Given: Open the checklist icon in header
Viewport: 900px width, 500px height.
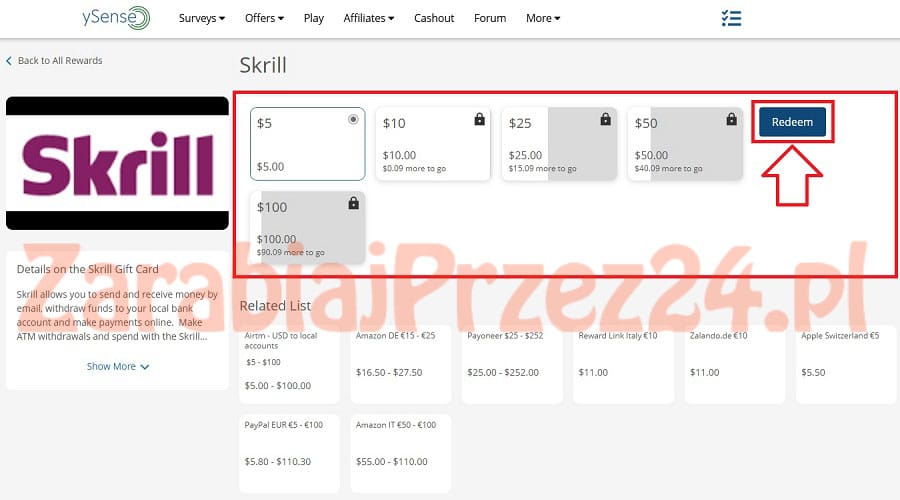Looking at the screenshot, I should (731, 18).
